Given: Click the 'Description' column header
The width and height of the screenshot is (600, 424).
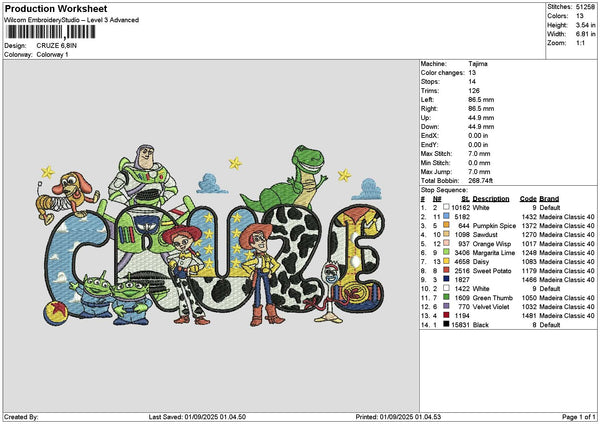Looking at the screenshot, I should pos(491,199).
